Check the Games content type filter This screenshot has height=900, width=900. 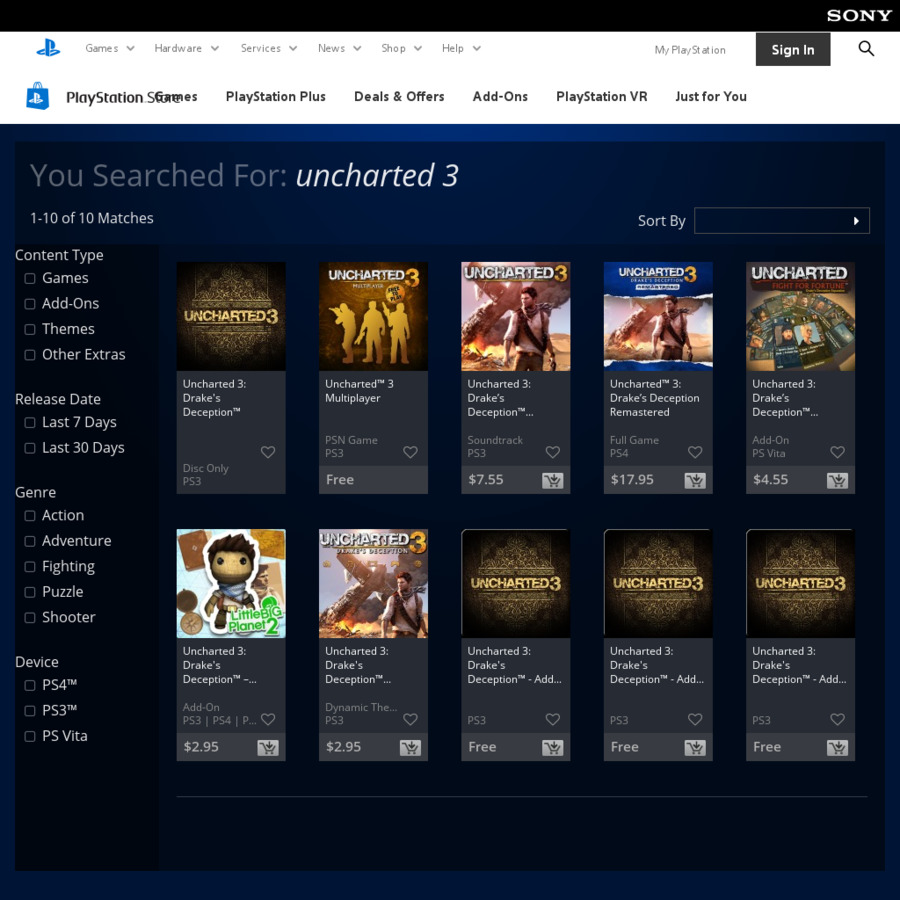[30, 278]
